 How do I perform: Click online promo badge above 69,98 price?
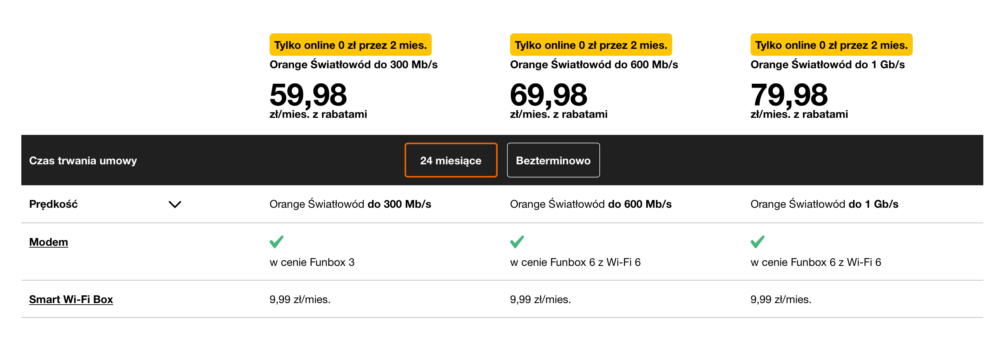[591, 45]
